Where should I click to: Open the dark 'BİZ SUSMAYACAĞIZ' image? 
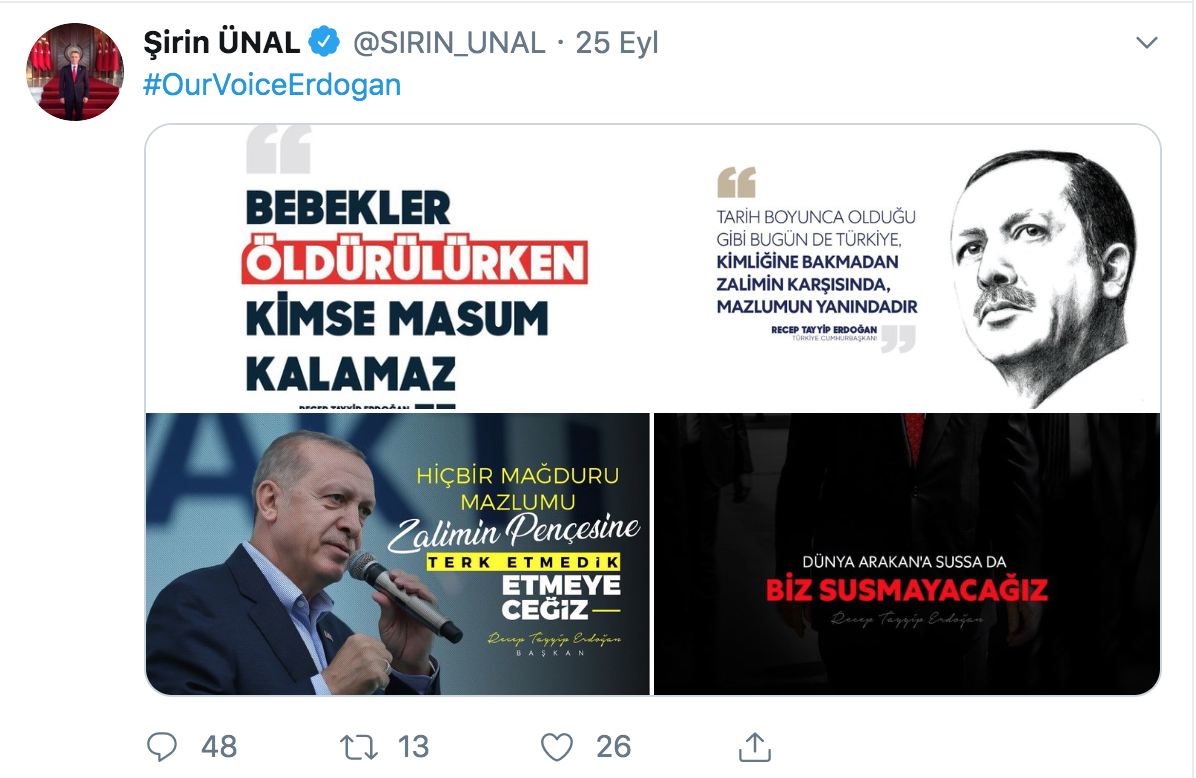908,554
